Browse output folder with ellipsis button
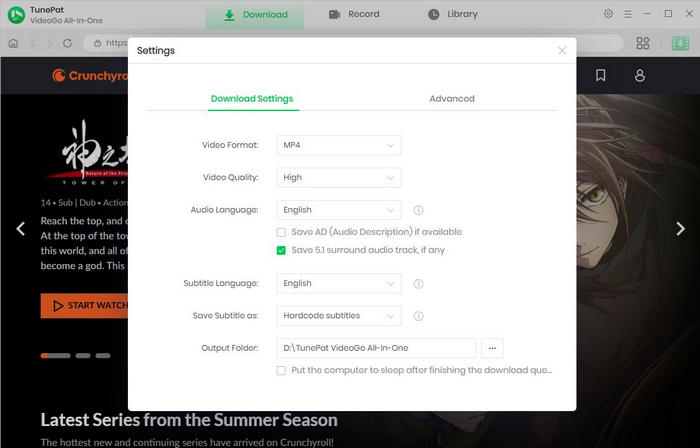Viewport: 700px width, 448px height. (492, 348)
